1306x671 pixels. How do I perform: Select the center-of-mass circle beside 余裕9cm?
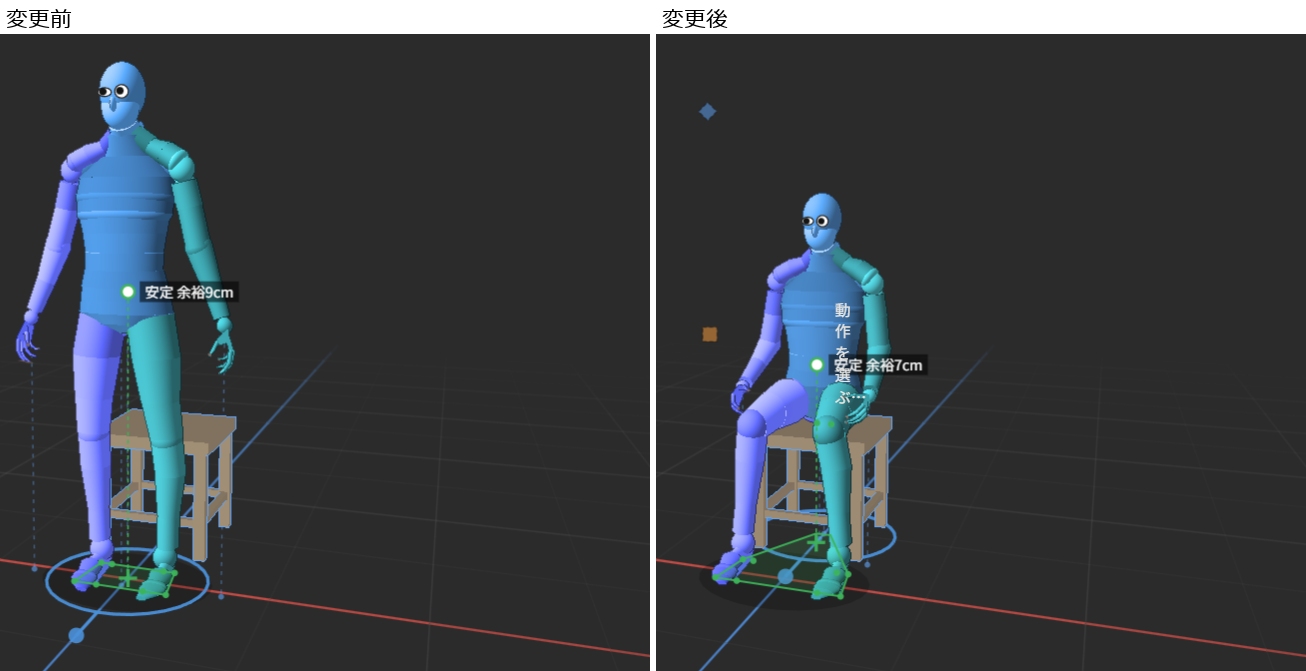[x=128, y=292]
